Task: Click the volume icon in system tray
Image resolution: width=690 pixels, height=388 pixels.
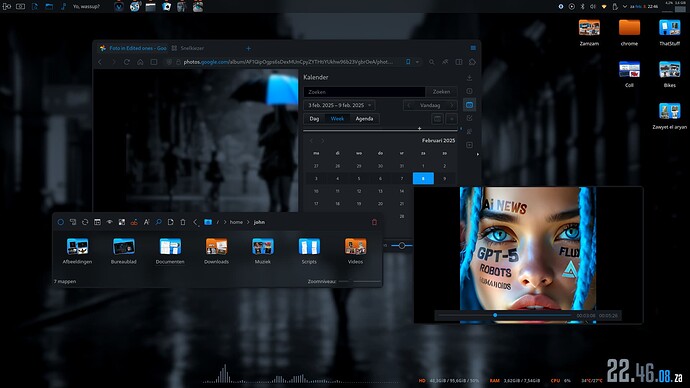Action: coord(592,7)
